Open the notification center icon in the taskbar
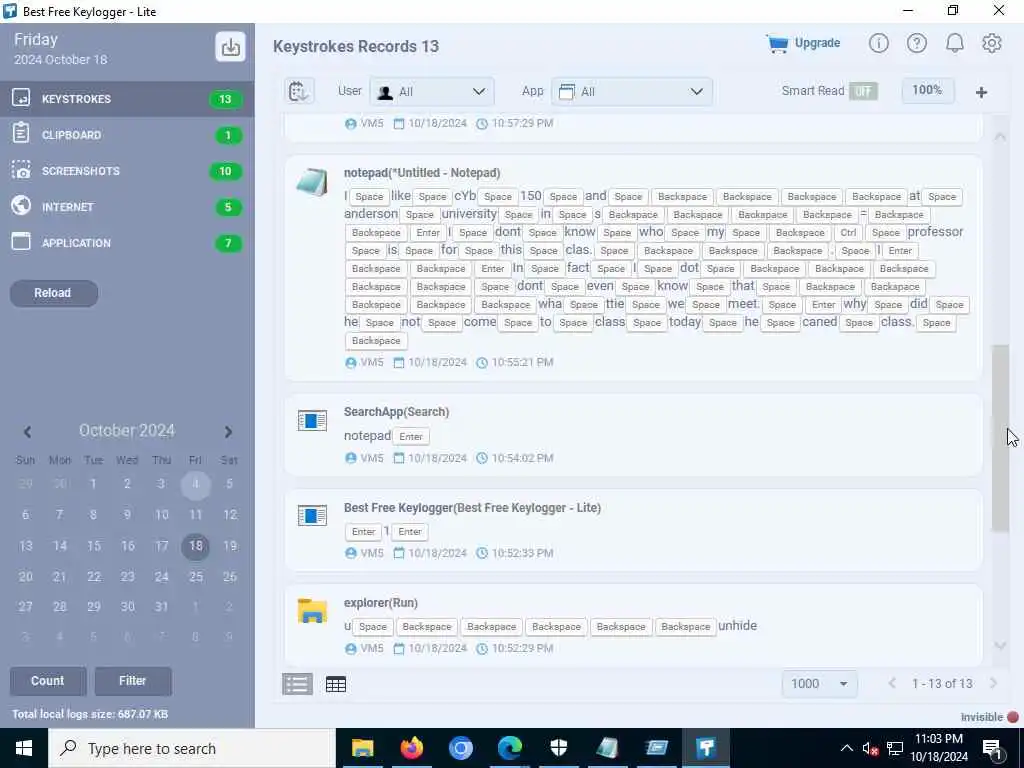 pyautogui.click(x=992, y=749)
